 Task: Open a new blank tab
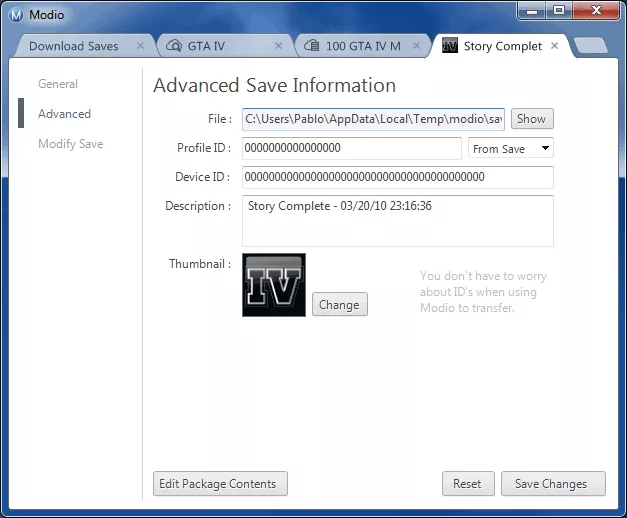pyautogui.click(x=591, y=45)
